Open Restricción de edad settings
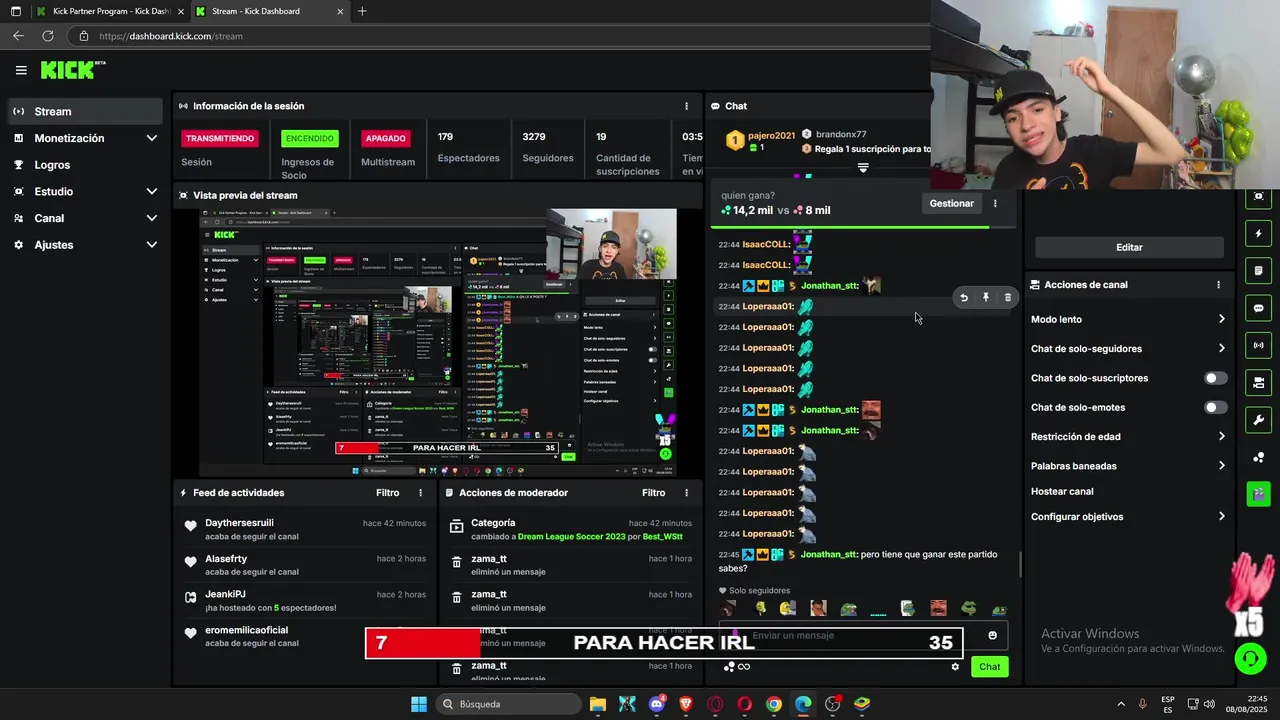The height and width of the screenshot is (720, 1280). click(1128, 437)
